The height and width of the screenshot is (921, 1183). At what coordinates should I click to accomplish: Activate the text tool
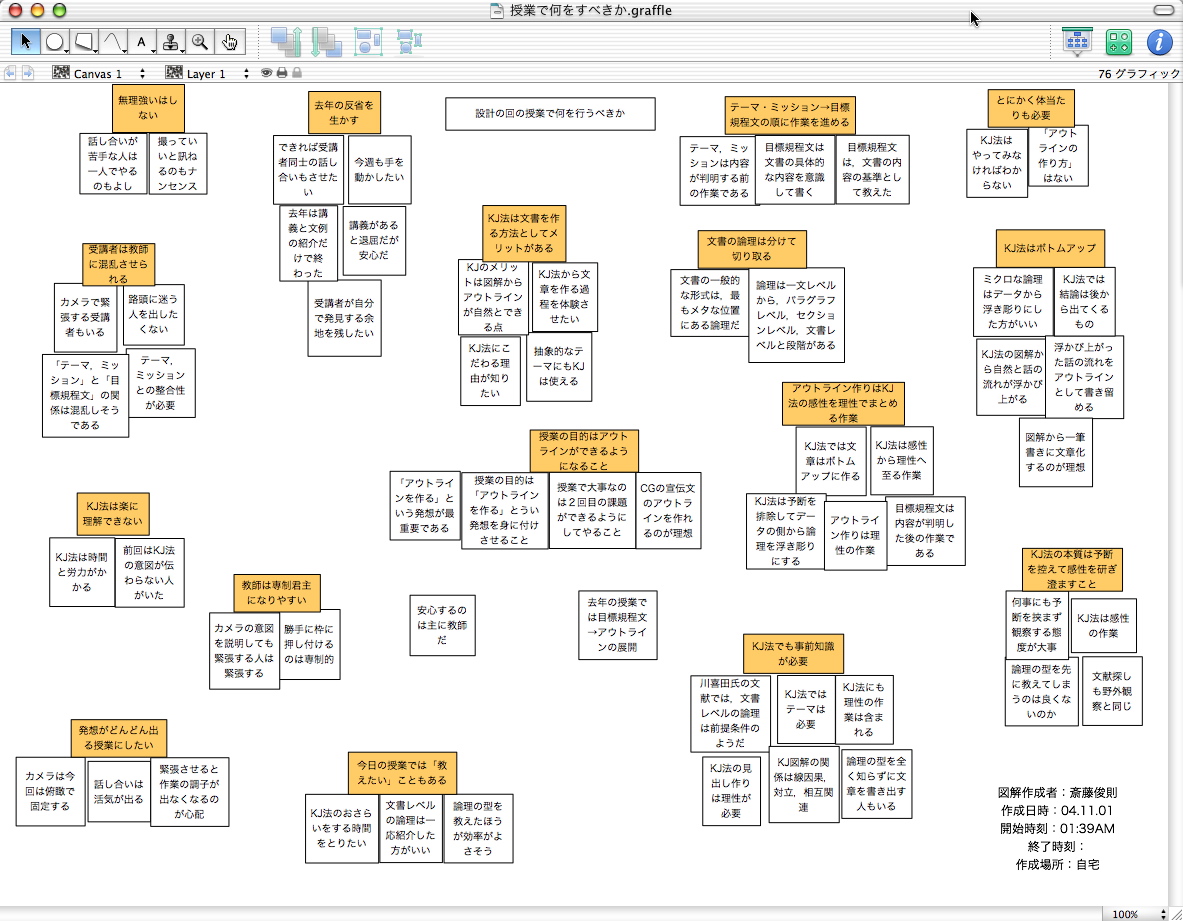tap(142, 42)
